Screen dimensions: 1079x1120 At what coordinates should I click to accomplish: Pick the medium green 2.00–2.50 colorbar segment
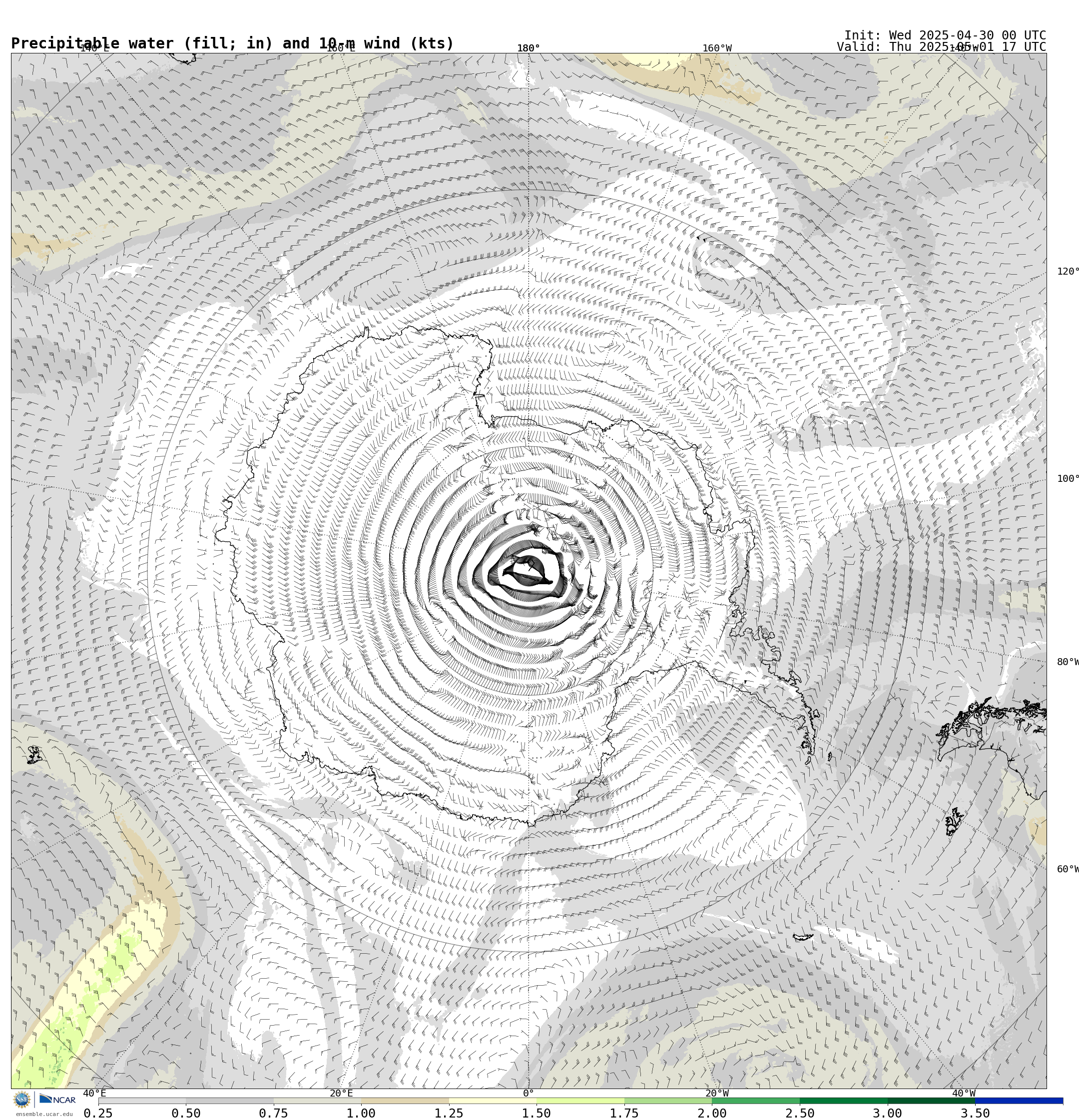coord(756,1101)
